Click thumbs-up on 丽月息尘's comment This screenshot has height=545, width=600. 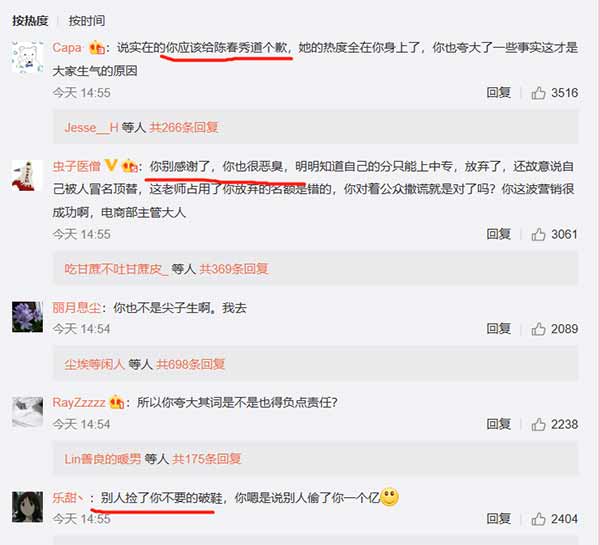[x=538, y=329]
